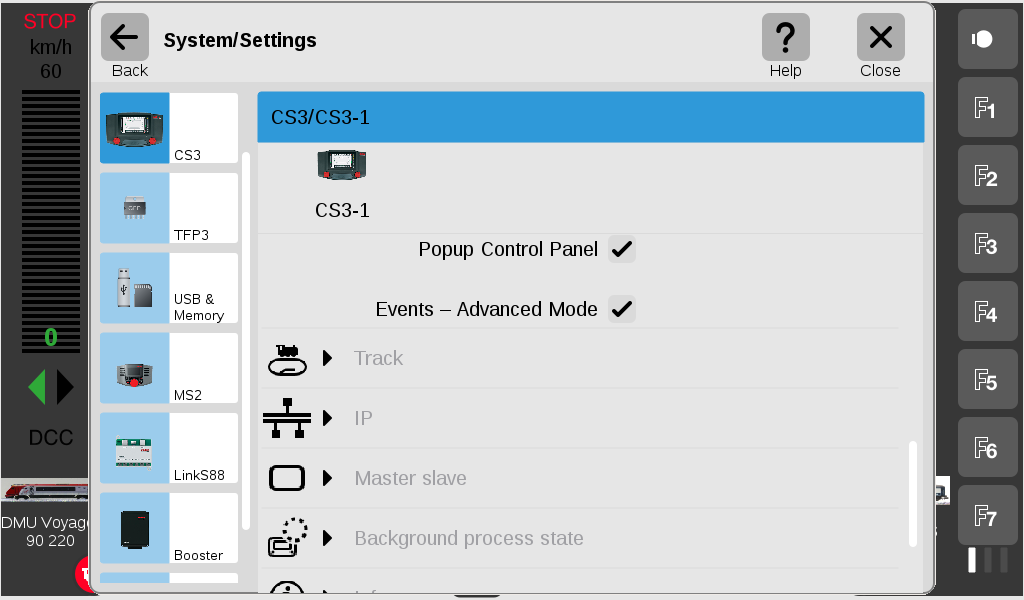The width and height of the screenshot is (1024, 600).
Task: Disable Popup Control Panel checkbox
Action: coord(622,249)
